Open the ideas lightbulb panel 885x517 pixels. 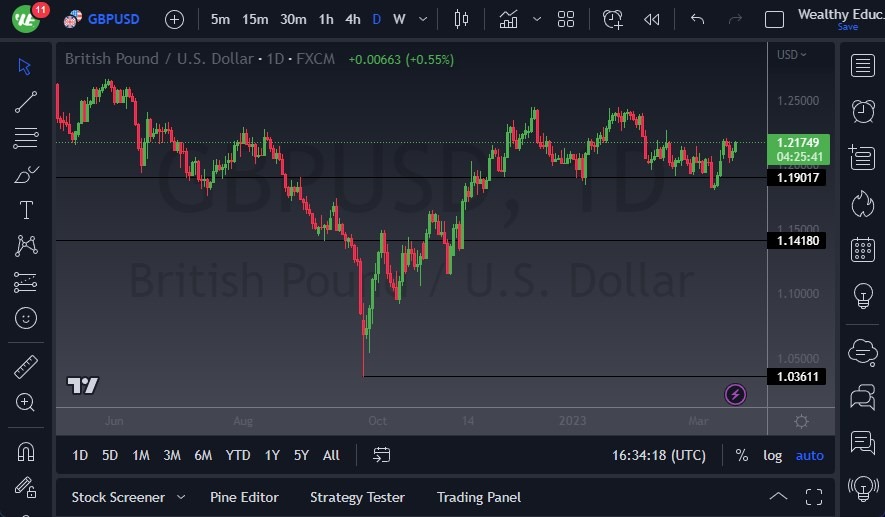862,295
